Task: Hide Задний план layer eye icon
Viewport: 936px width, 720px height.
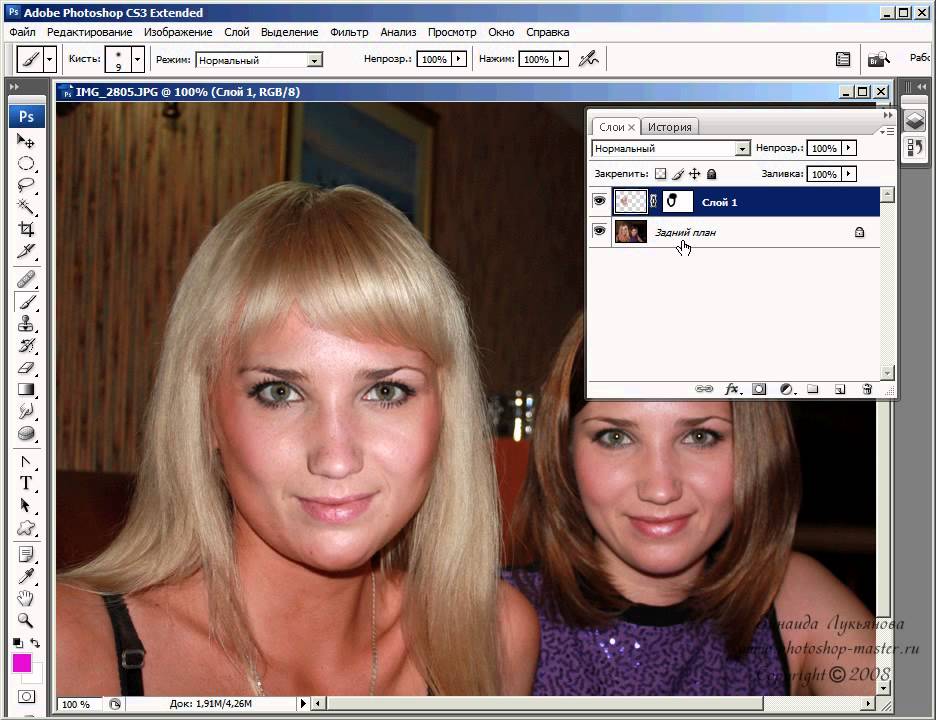Action: [599, 231]
